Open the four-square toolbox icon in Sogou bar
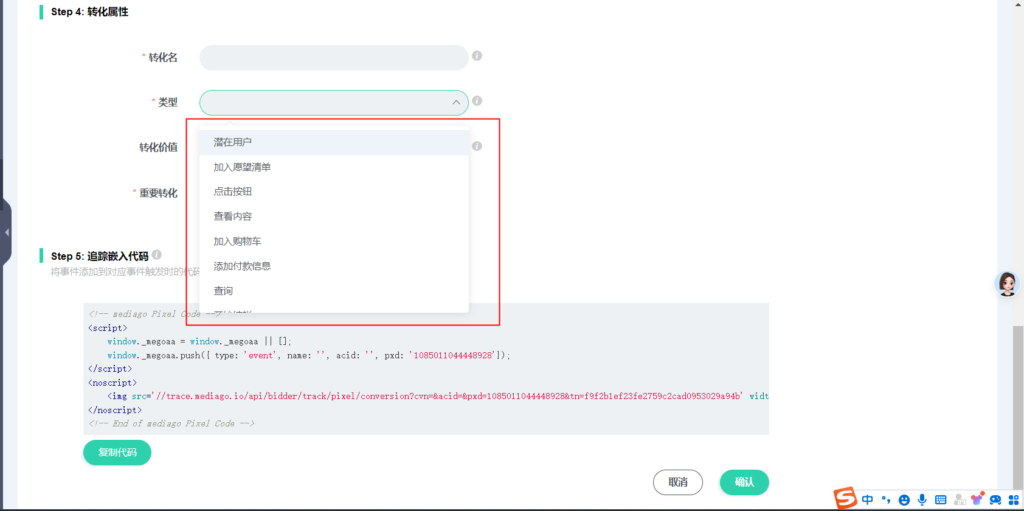The height and width of the screenshot is (511, 1024). tap(1013, 500)
